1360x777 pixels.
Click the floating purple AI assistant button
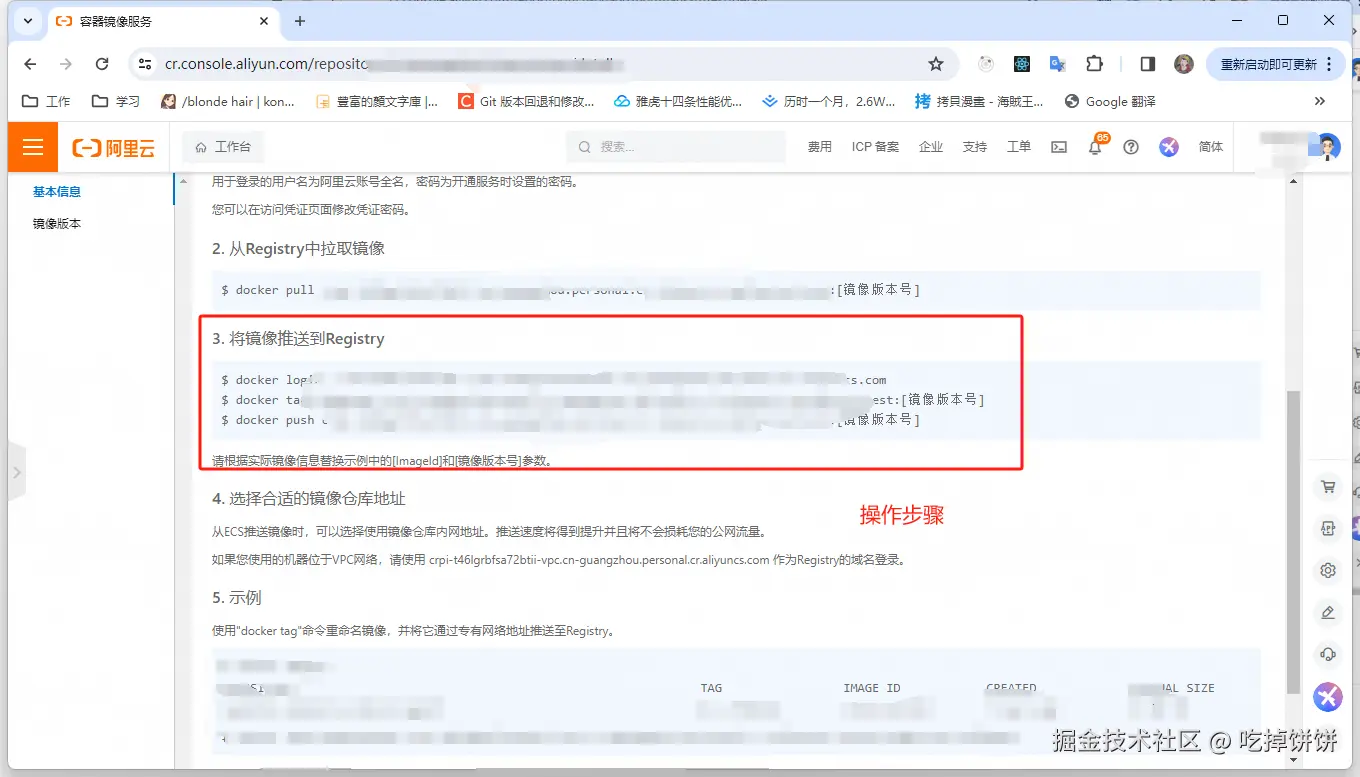(1328, 697)
